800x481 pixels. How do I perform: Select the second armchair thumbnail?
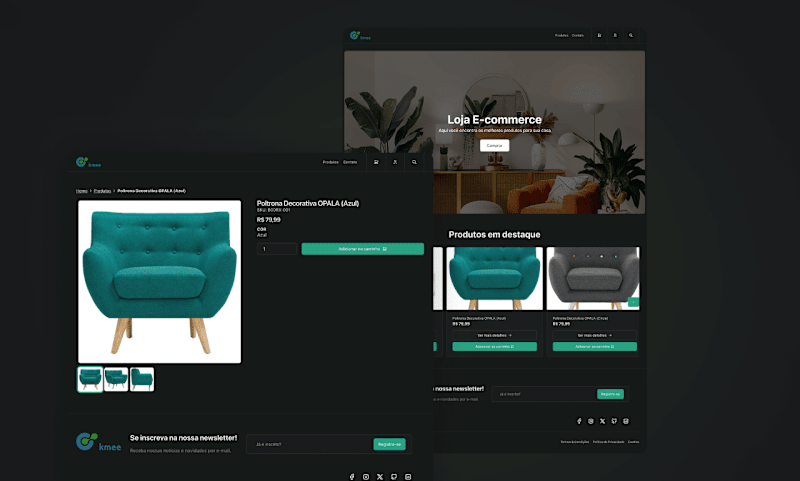(x=116, y=379)
